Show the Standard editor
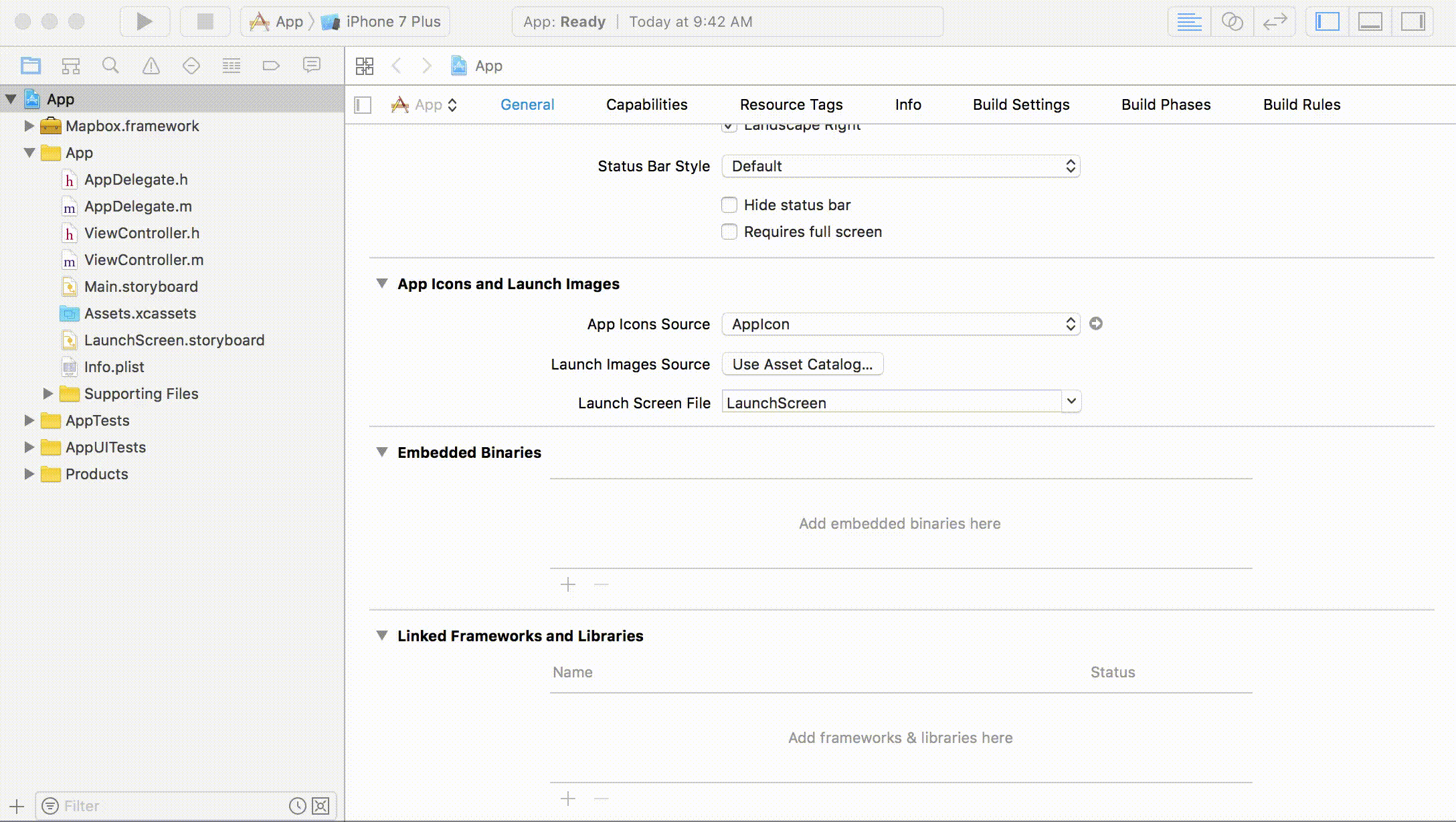The image size is (1456, 822). tap(1189, 21)
